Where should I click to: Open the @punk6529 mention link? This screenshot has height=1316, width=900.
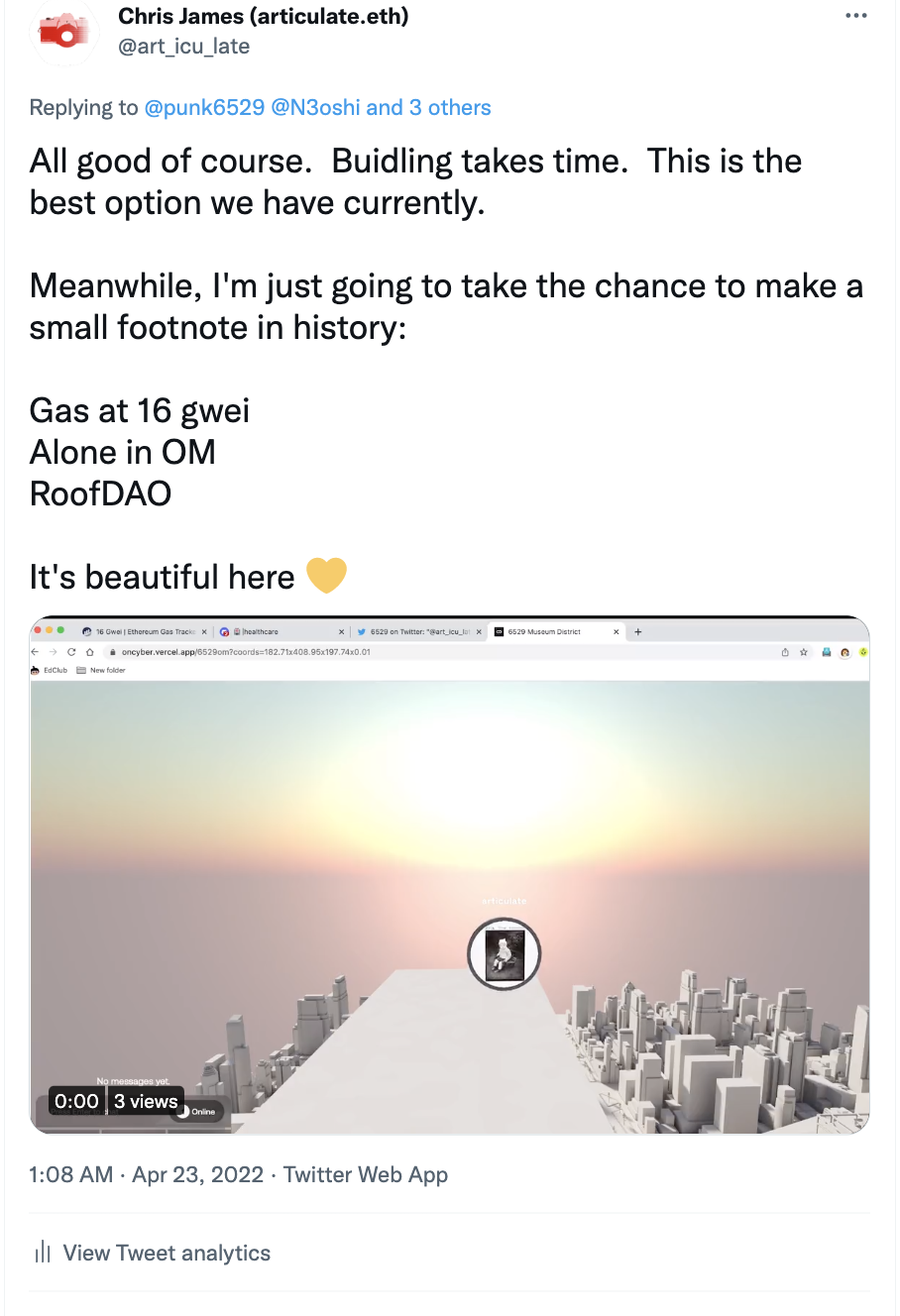pyautogui.click(x=205, y=108)
